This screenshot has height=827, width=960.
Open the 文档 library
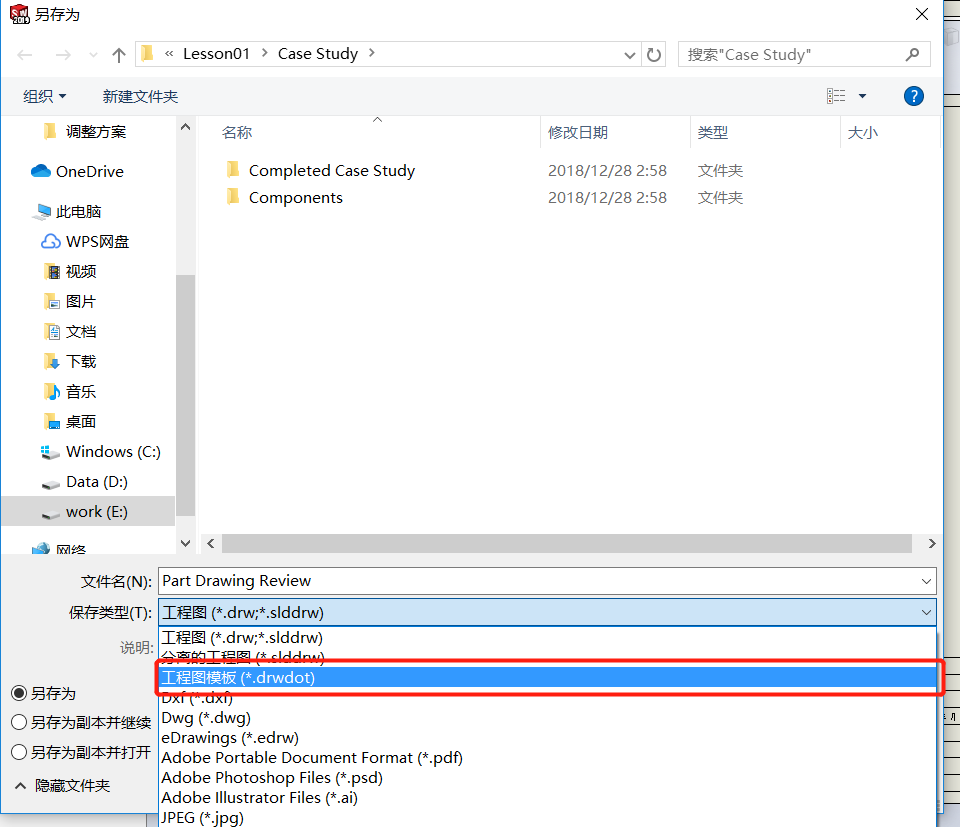point(81,332)
